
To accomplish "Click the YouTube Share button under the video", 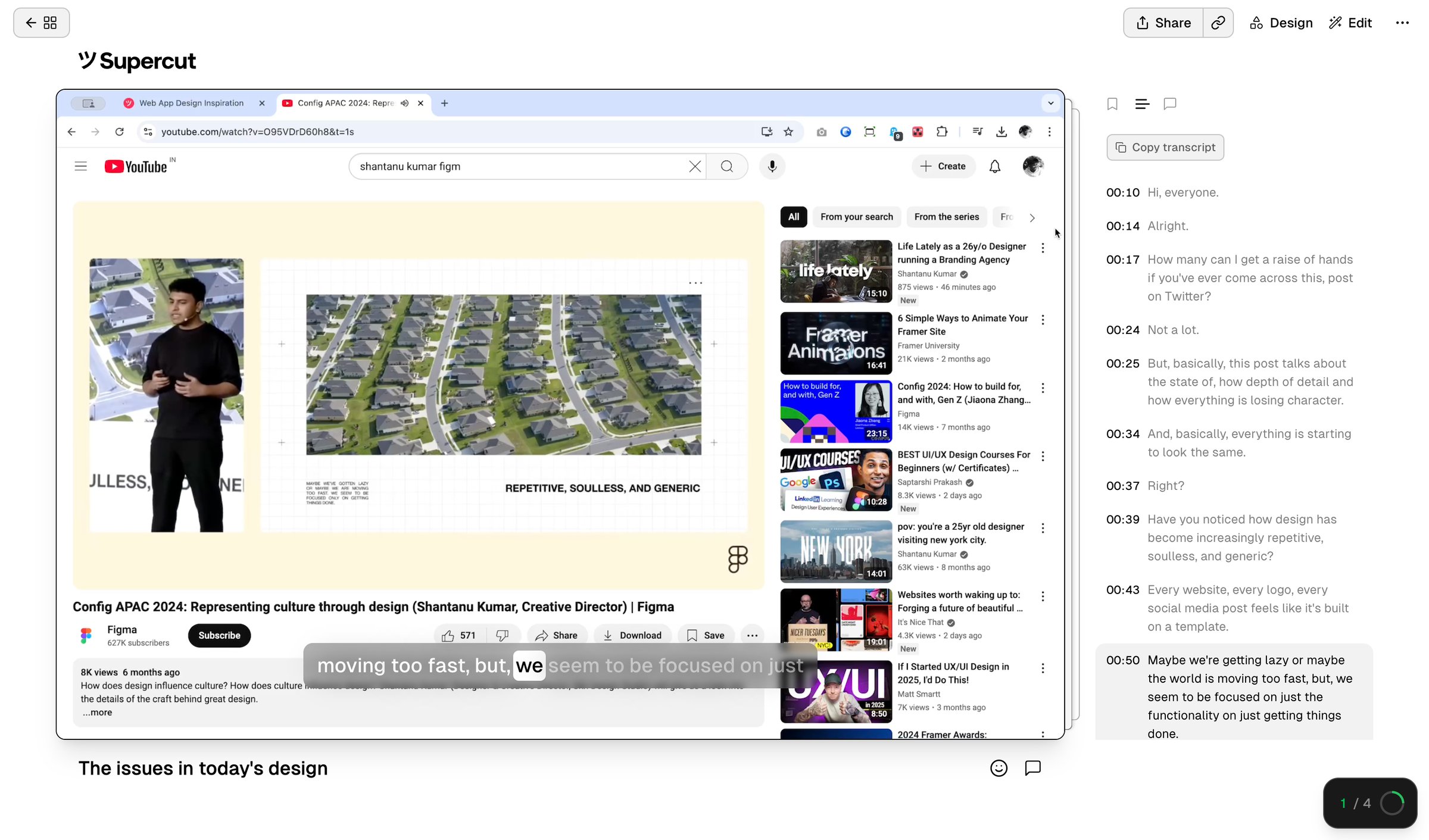I will coord(557,635).
